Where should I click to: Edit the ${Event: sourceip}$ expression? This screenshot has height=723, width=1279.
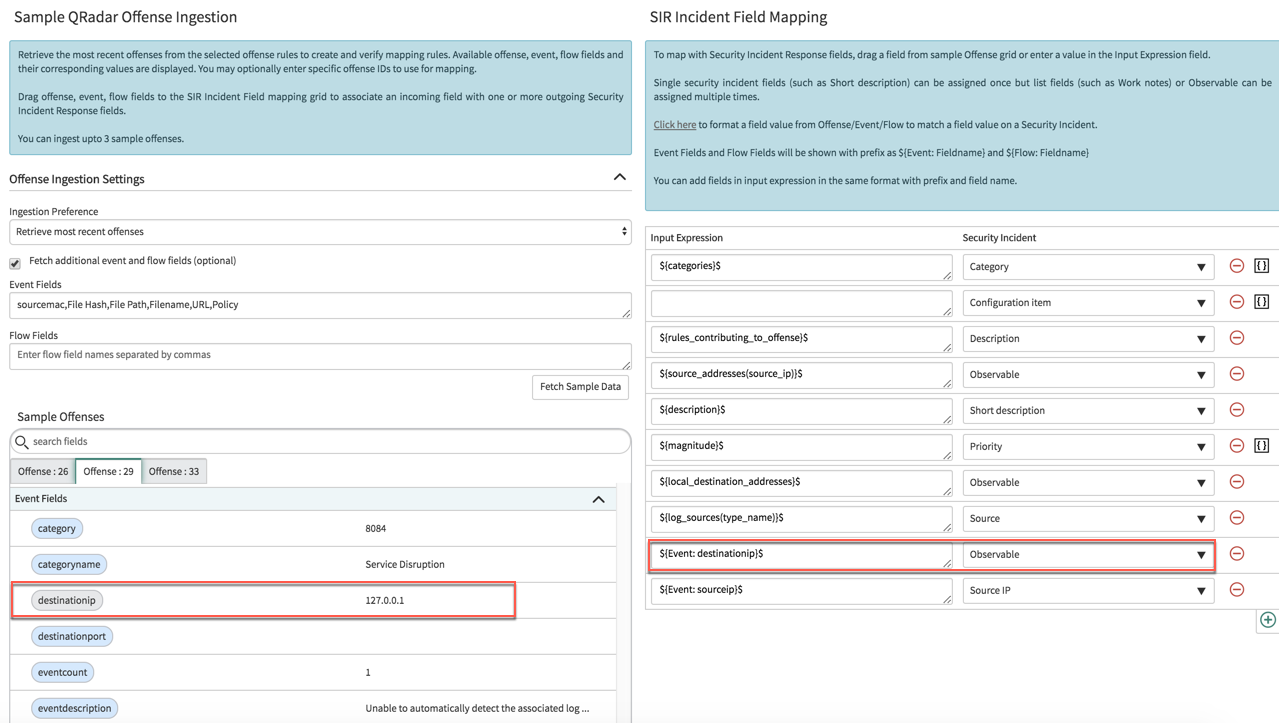coord(801,591)
